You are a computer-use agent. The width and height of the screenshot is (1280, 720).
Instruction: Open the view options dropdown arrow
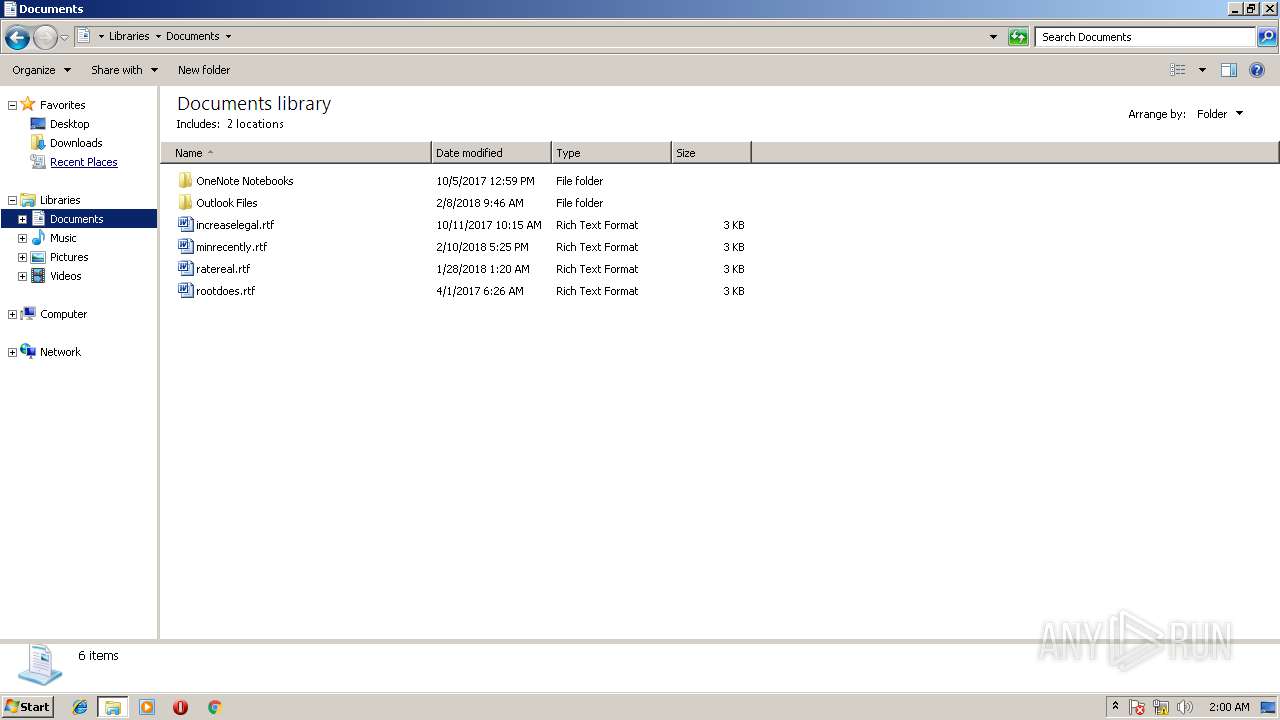(1202, 70)
